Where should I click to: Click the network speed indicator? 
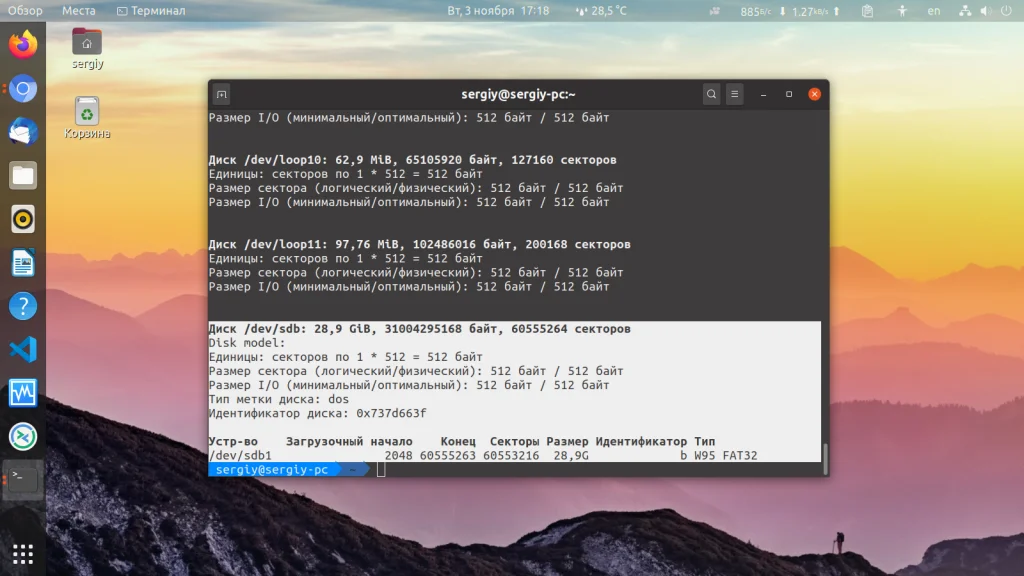tap(790, 10)
